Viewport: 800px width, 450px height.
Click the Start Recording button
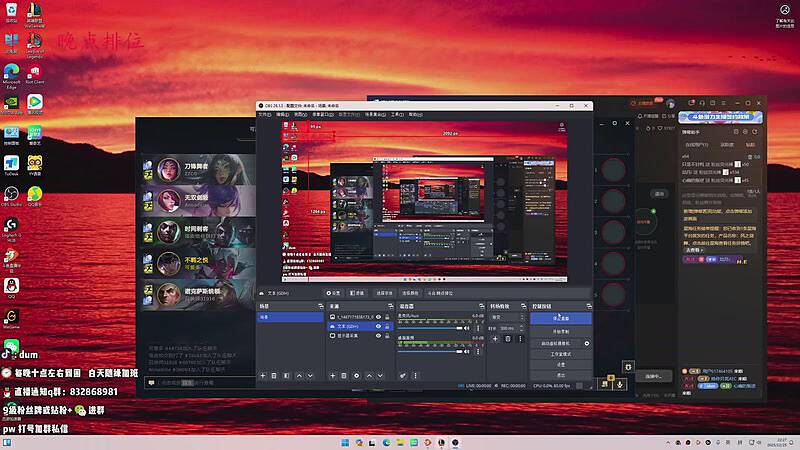(x=561, y=330)
